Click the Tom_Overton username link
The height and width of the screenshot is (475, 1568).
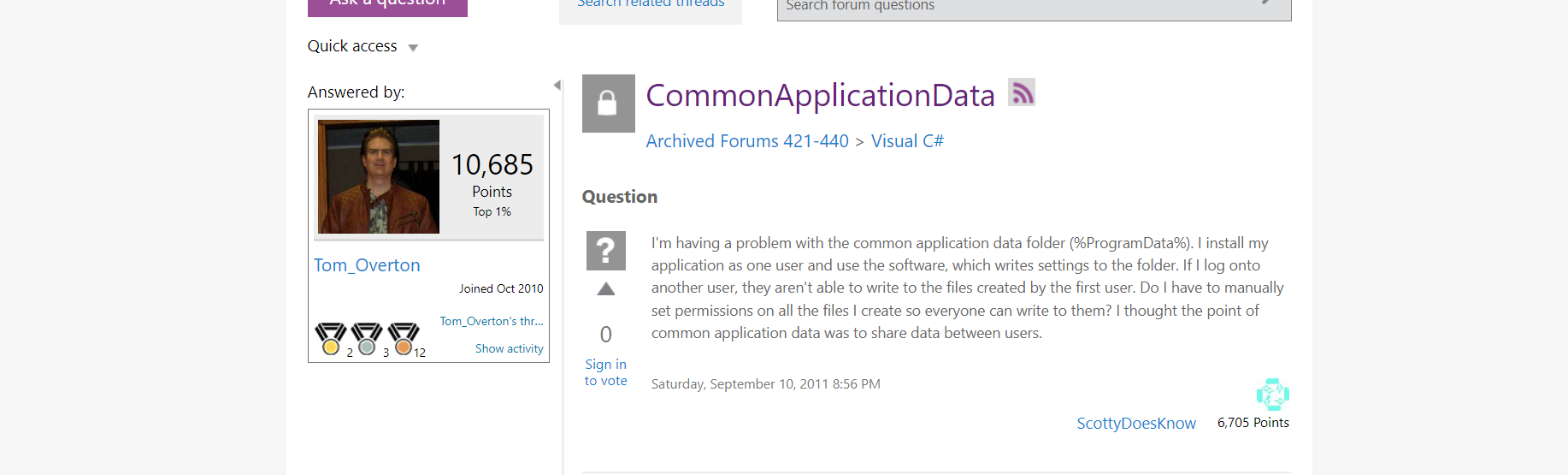click(367, 265)
